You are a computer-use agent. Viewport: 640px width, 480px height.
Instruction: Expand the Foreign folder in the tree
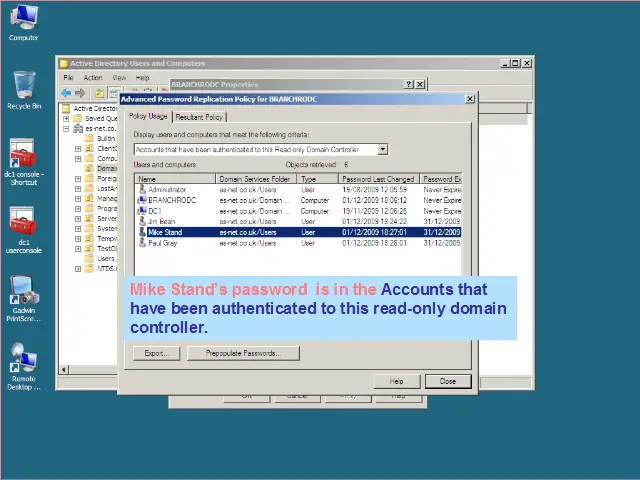78,179
